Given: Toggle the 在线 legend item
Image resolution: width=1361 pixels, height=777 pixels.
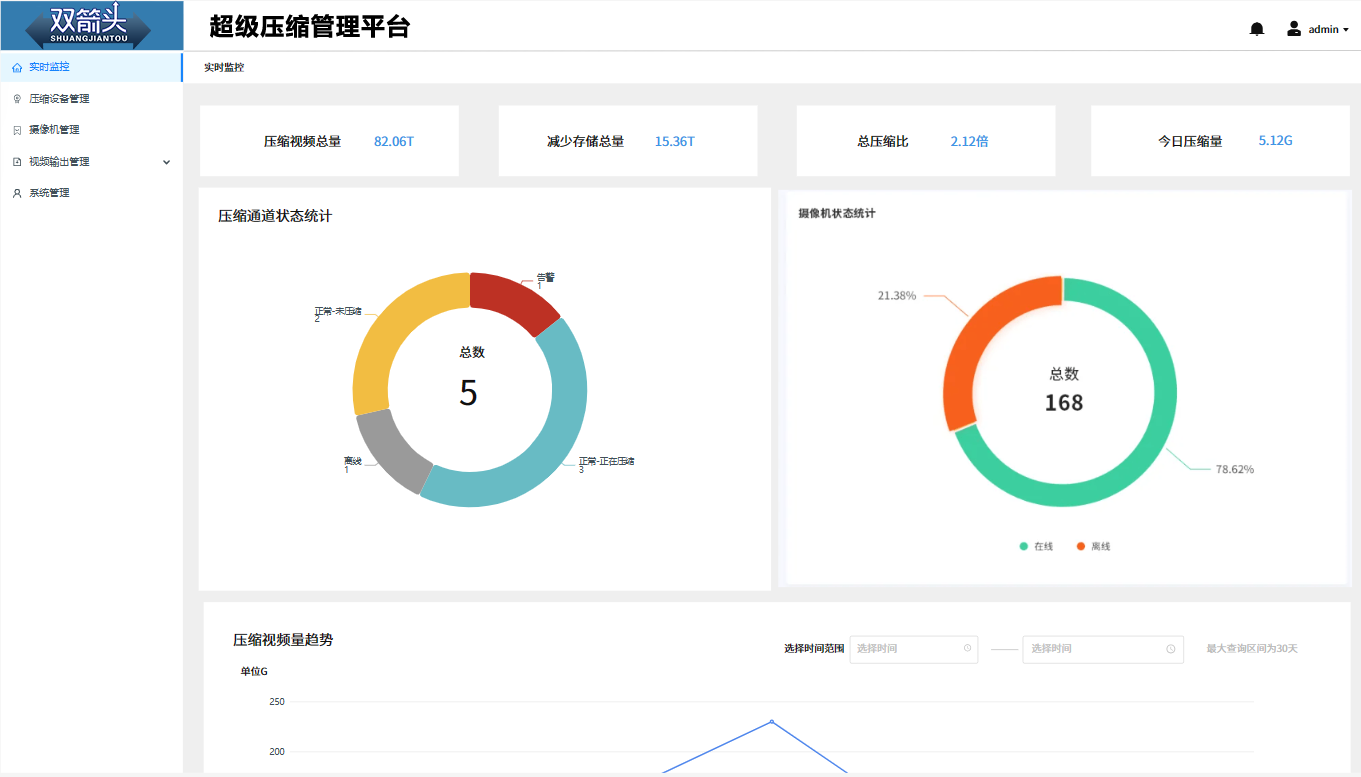Looking at the screenshot, I should coord(1036,547).
